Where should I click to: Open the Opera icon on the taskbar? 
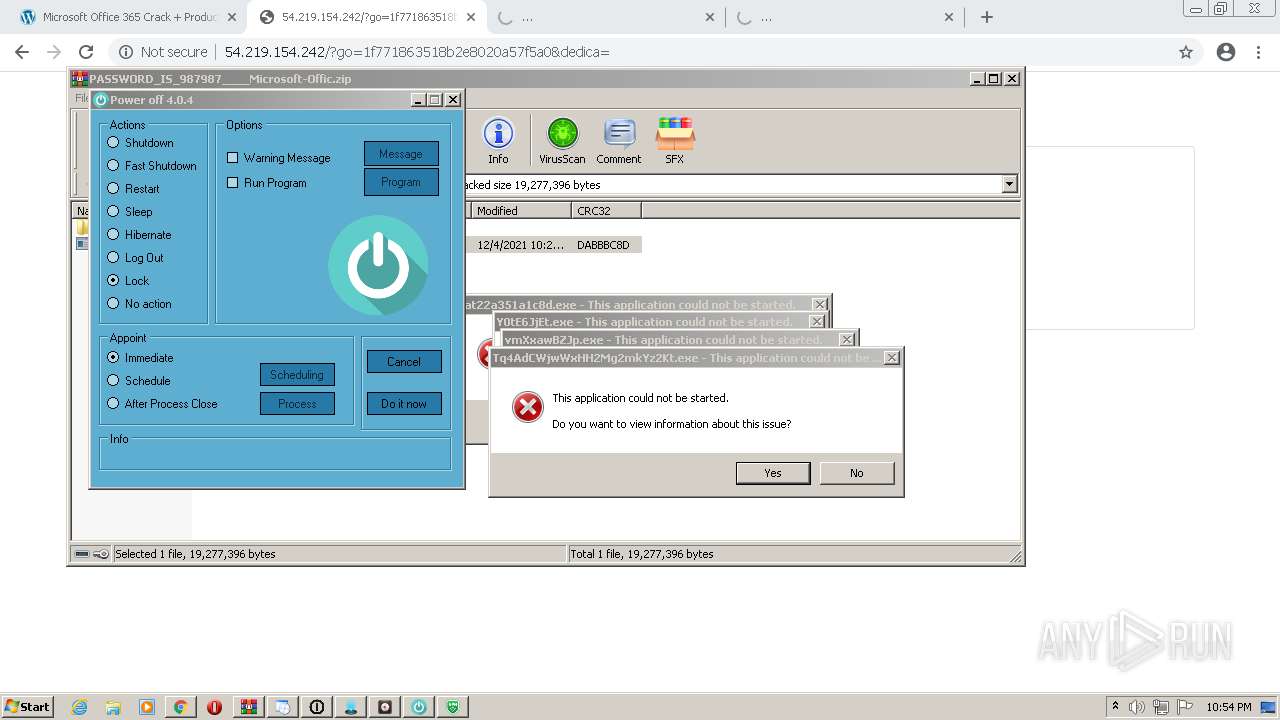coord(215,707)
